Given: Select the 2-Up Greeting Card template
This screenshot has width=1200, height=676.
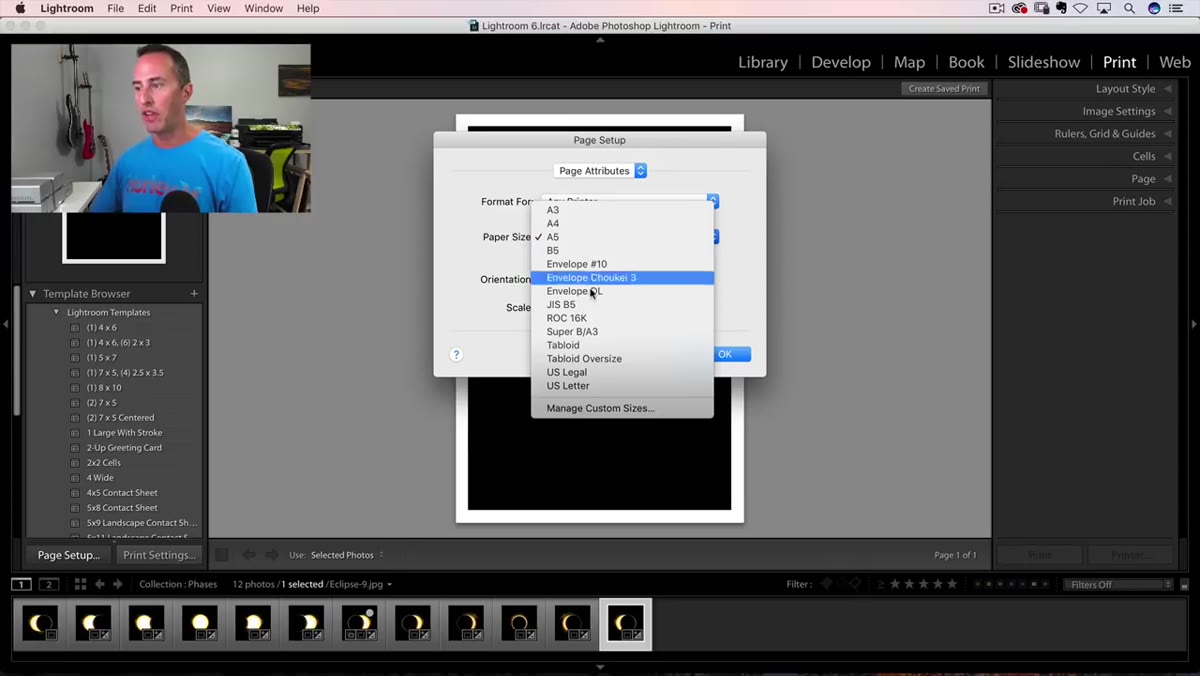Looking at the screenshot, I should [124, 448].
